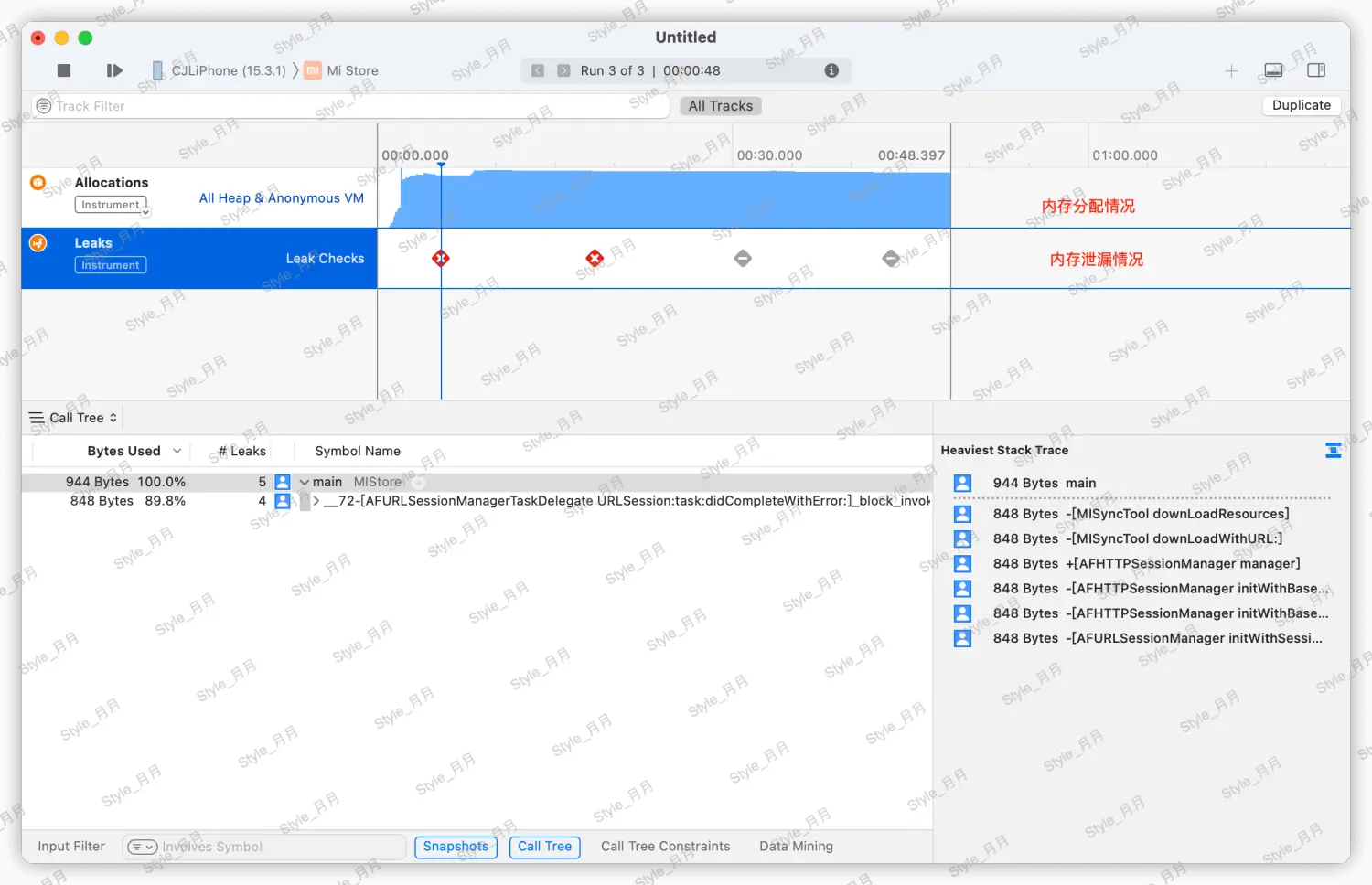This screenshot has width=1372, height=885.
Task: Open the Data Mining options
Action: click(x=796, y=847)
